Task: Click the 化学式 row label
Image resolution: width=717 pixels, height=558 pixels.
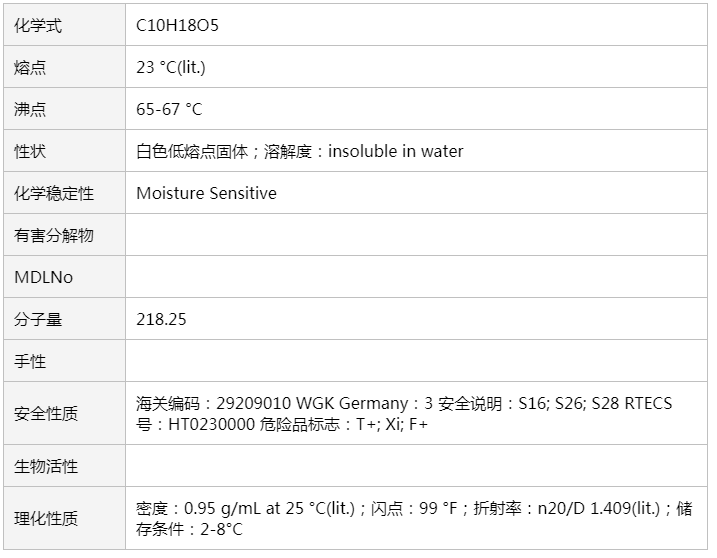Action: (x=38, y=26)
